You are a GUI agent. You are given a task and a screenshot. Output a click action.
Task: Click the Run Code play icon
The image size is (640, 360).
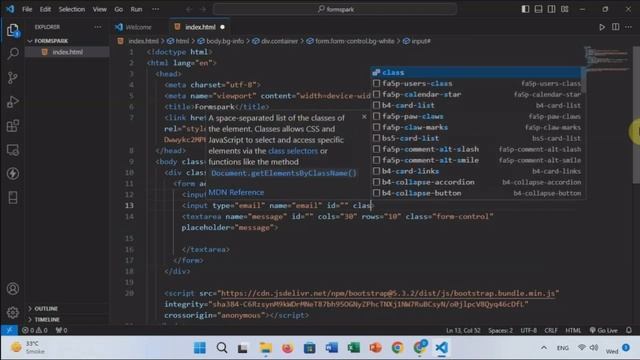pyautogui.click(x=602, y=27)
